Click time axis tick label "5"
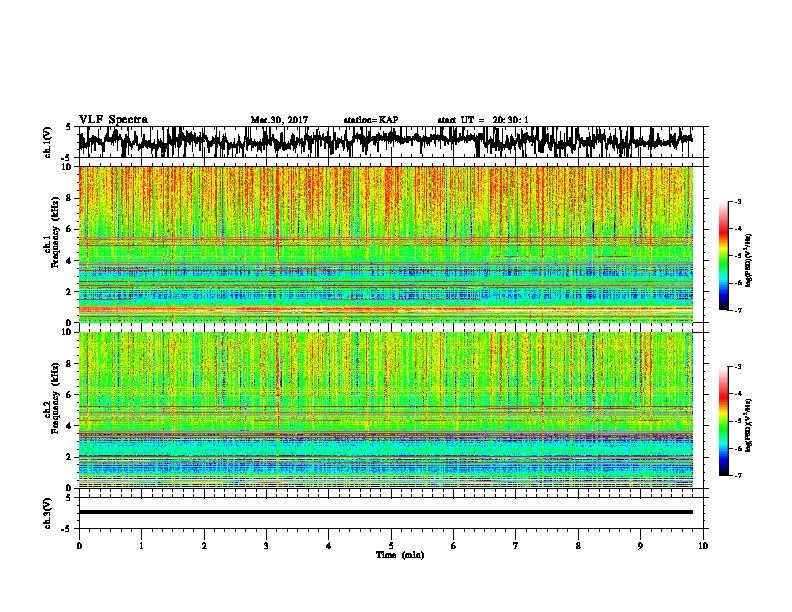This screenshot has height=612, width=792. 391,546
